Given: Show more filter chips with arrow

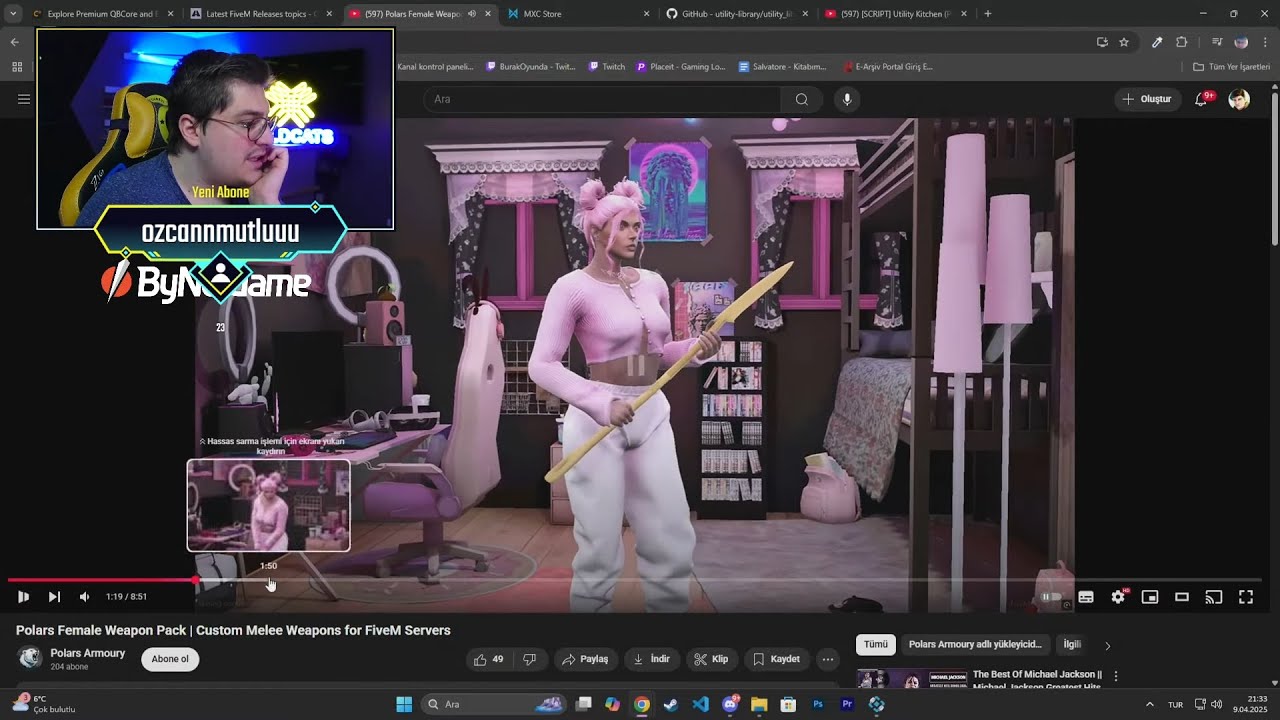Looking at the screenshot, I should pyautogui.click(x=1107, y=646).
